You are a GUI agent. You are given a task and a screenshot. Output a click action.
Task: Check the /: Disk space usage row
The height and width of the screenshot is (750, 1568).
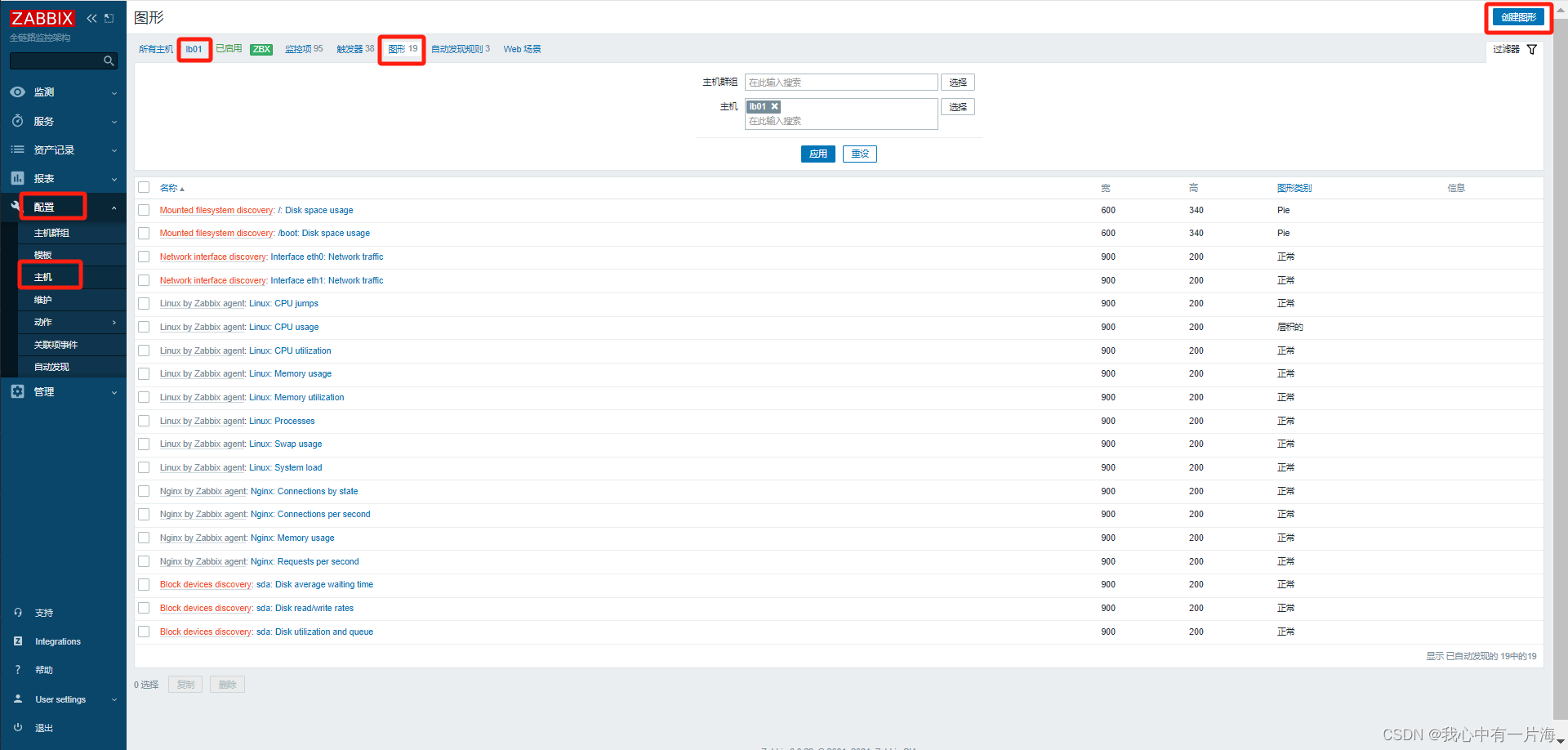tap(144, 210)
